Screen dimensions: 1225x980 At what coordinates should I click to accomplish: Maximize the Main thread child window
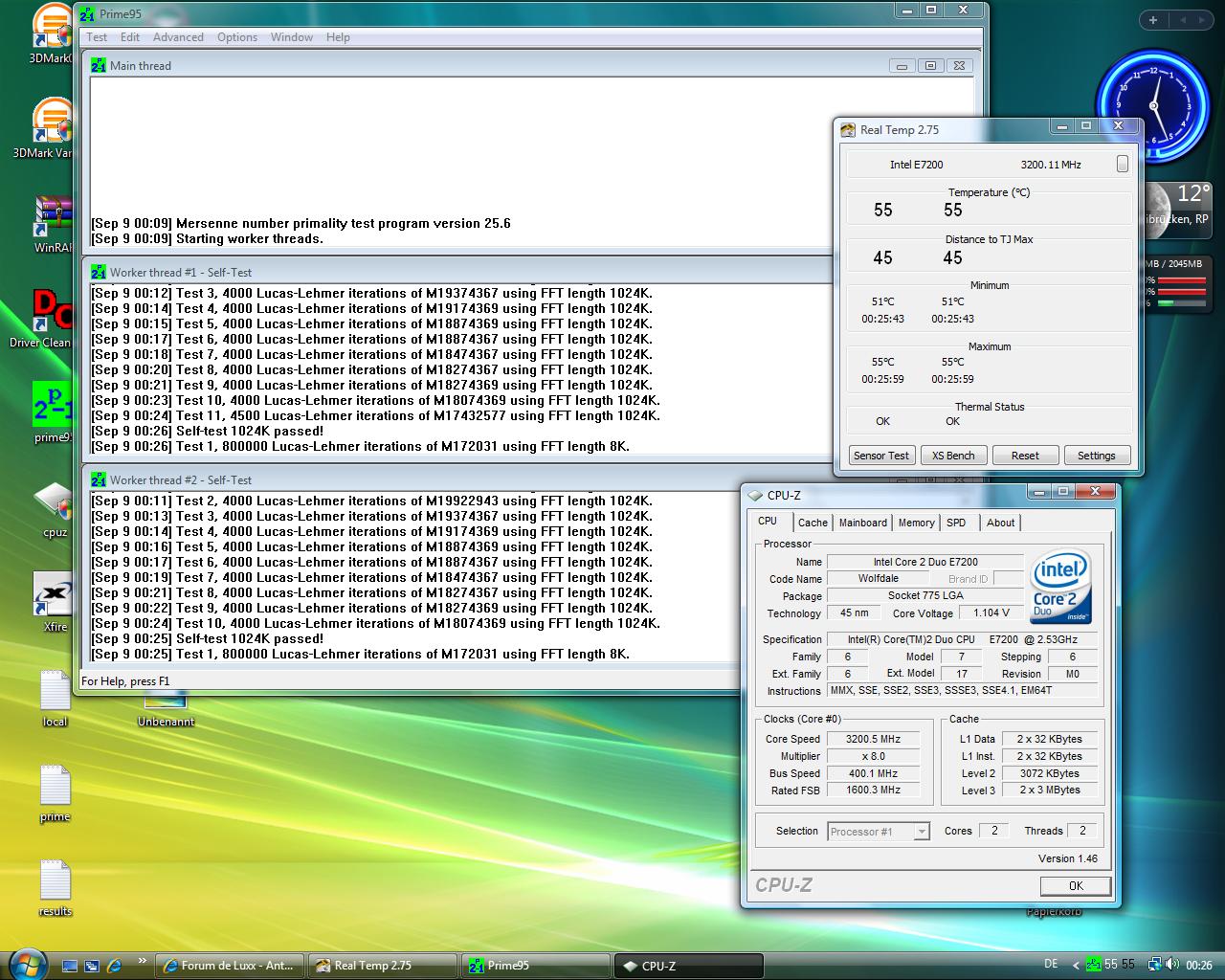(930, 65)
